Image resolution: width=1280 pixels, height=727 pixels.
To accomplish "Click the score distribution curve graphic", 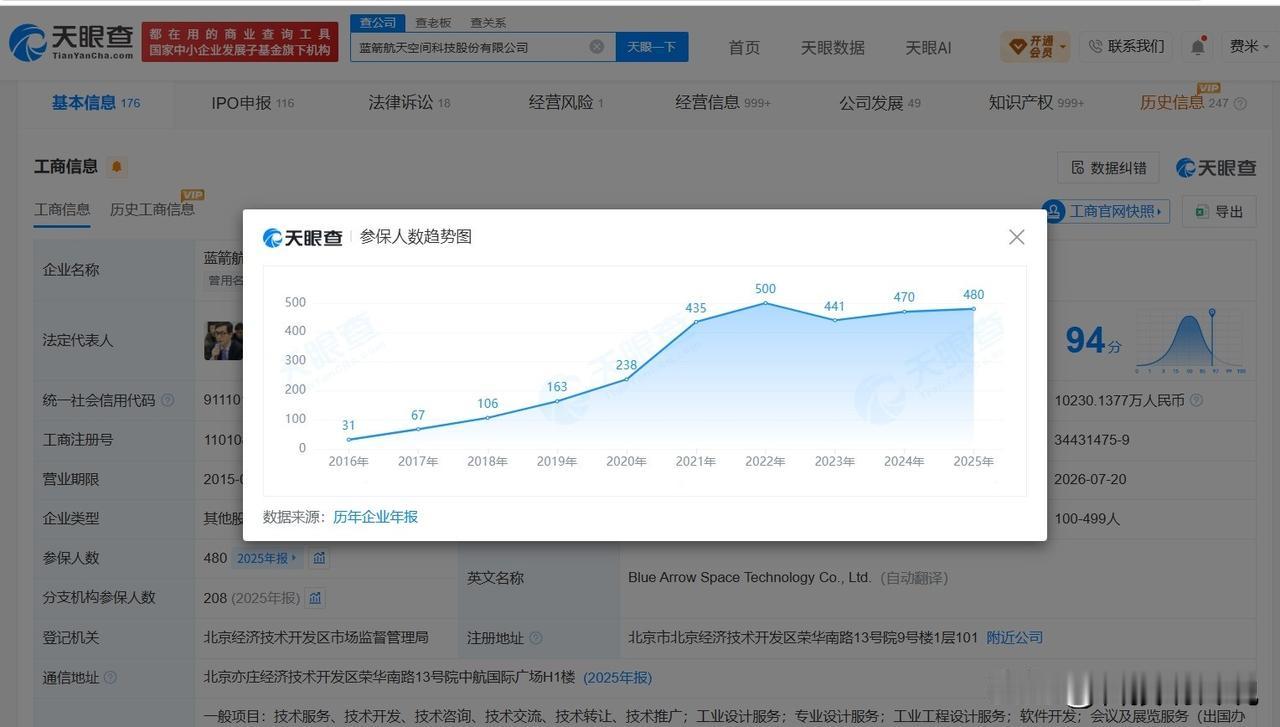I will point(1190,341).
